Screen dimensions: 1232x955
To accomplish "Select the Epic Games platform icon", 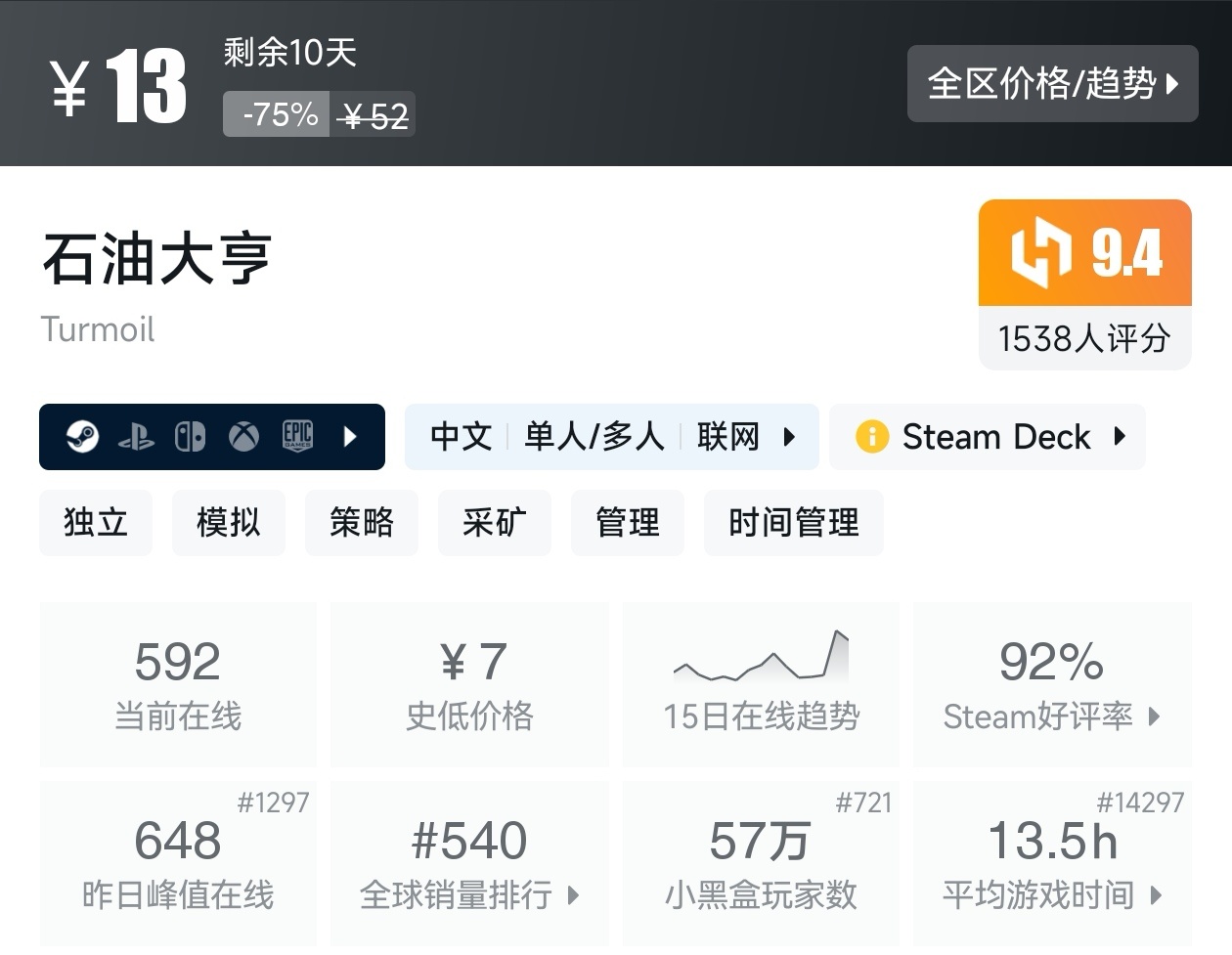I will [x=297, y=437].
